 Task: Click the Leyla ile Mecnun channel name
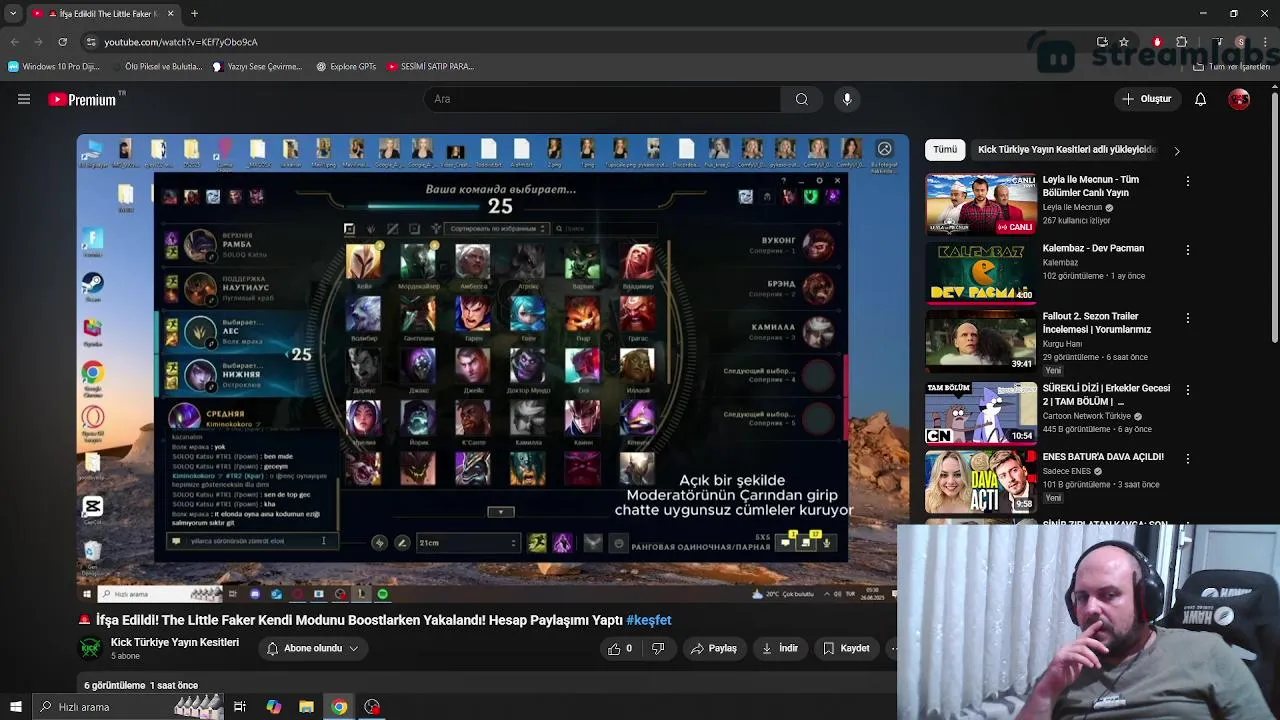click(1072, 208)
